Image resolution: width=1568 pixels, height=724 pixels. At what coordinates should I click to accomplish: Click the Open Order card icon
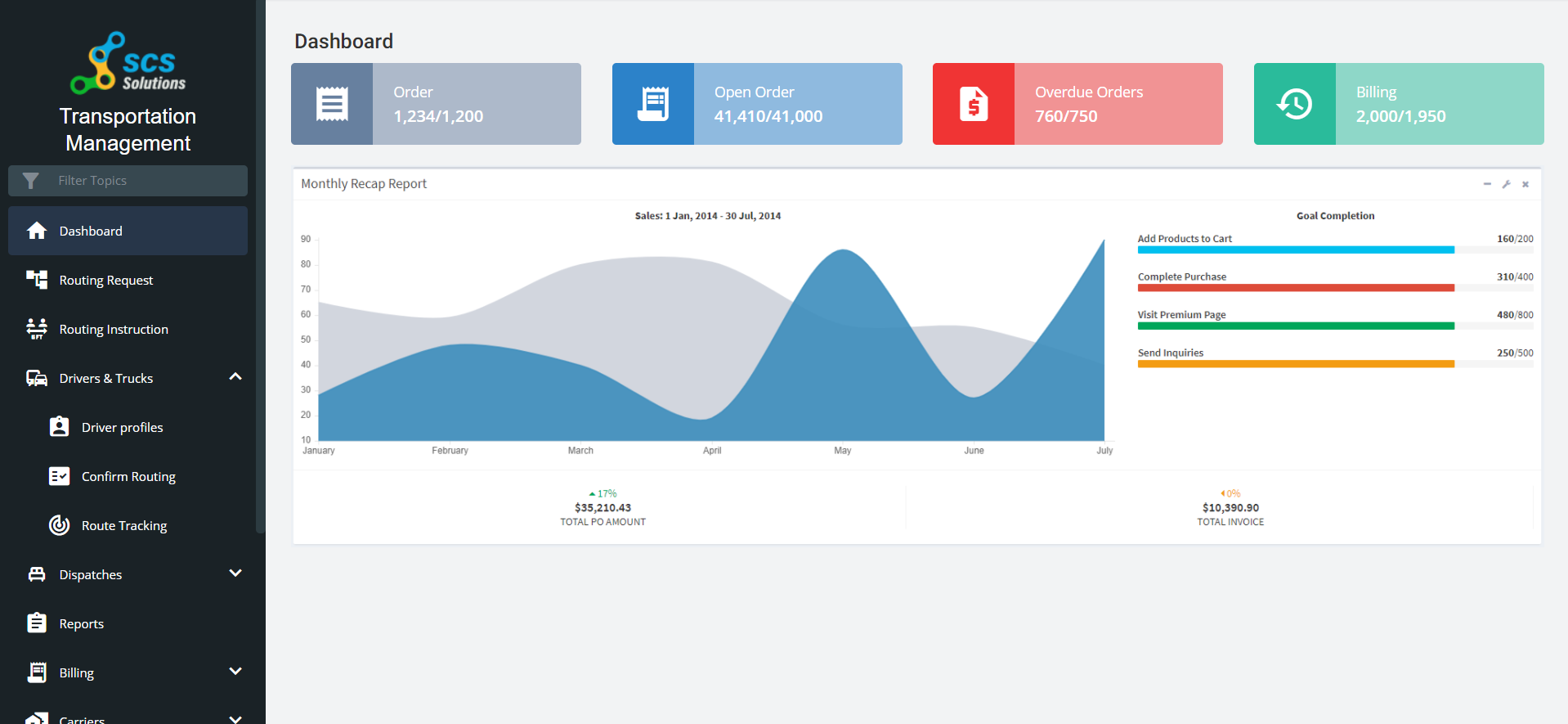pos(653,104)
